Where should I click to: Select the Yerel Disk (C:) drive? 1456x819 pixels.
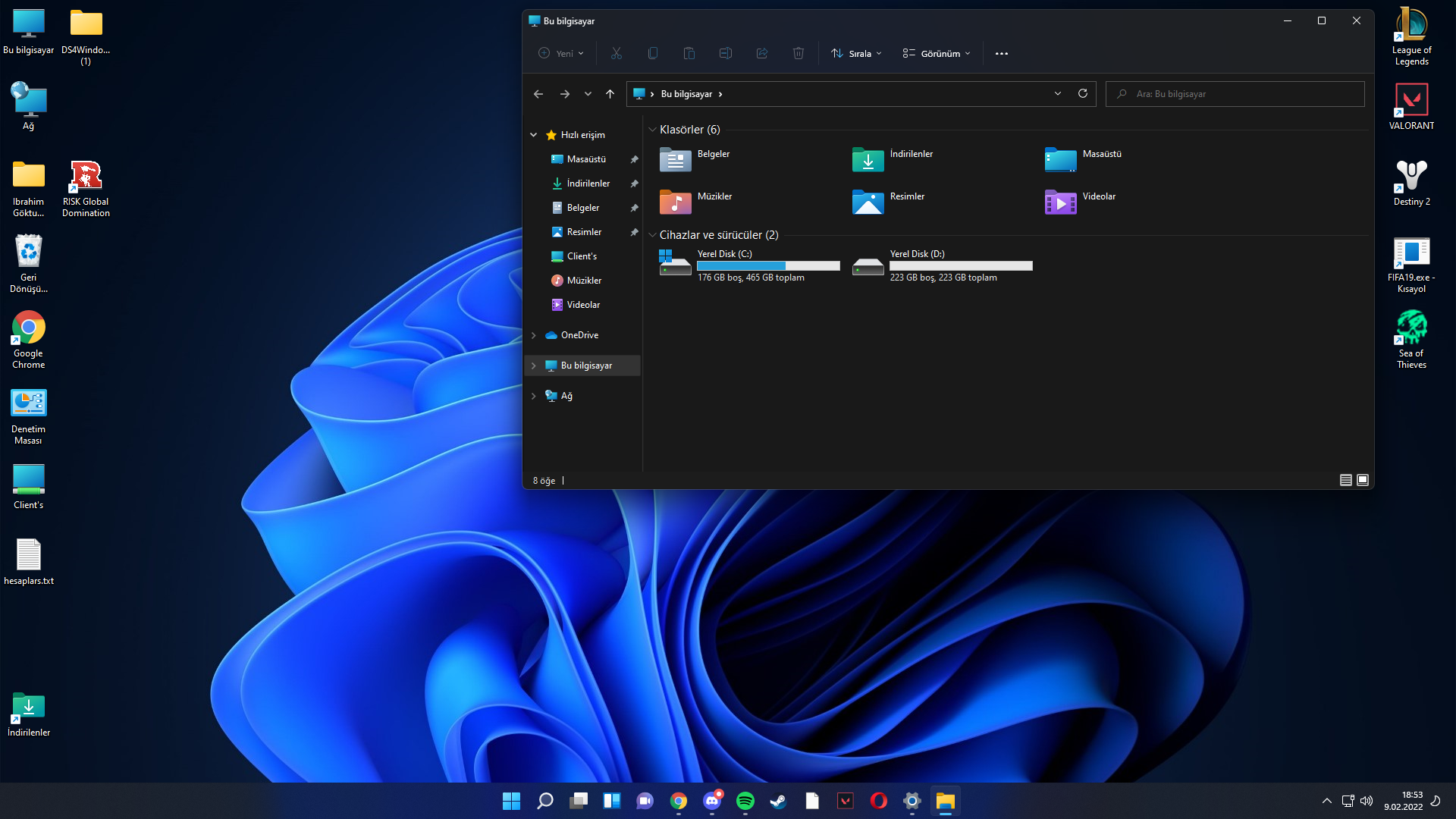coord(750,265)
